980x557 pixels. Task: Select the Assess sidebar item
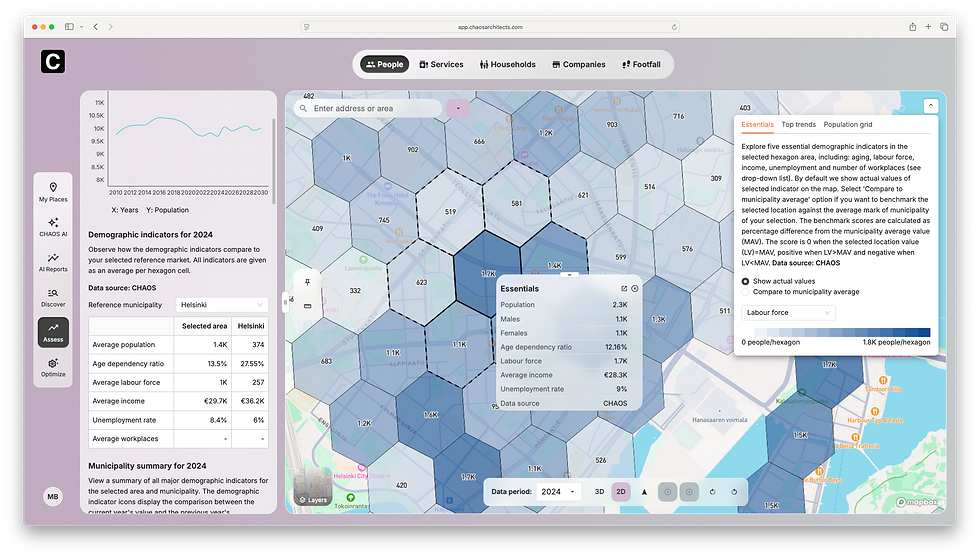[x=53, y=332]
